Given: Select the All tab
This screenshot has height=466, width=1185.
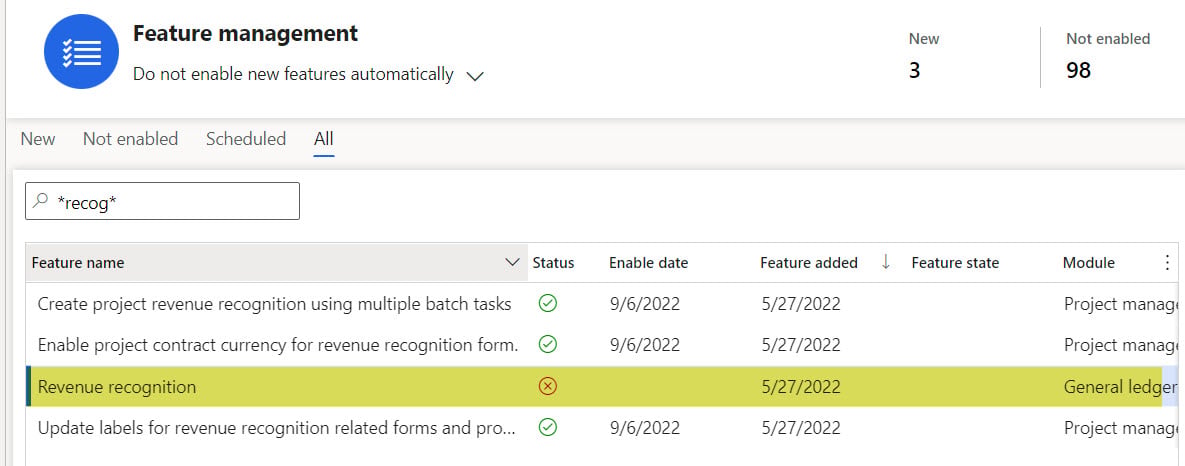Looking at the screenshot, I should click(x=323, y=139).
